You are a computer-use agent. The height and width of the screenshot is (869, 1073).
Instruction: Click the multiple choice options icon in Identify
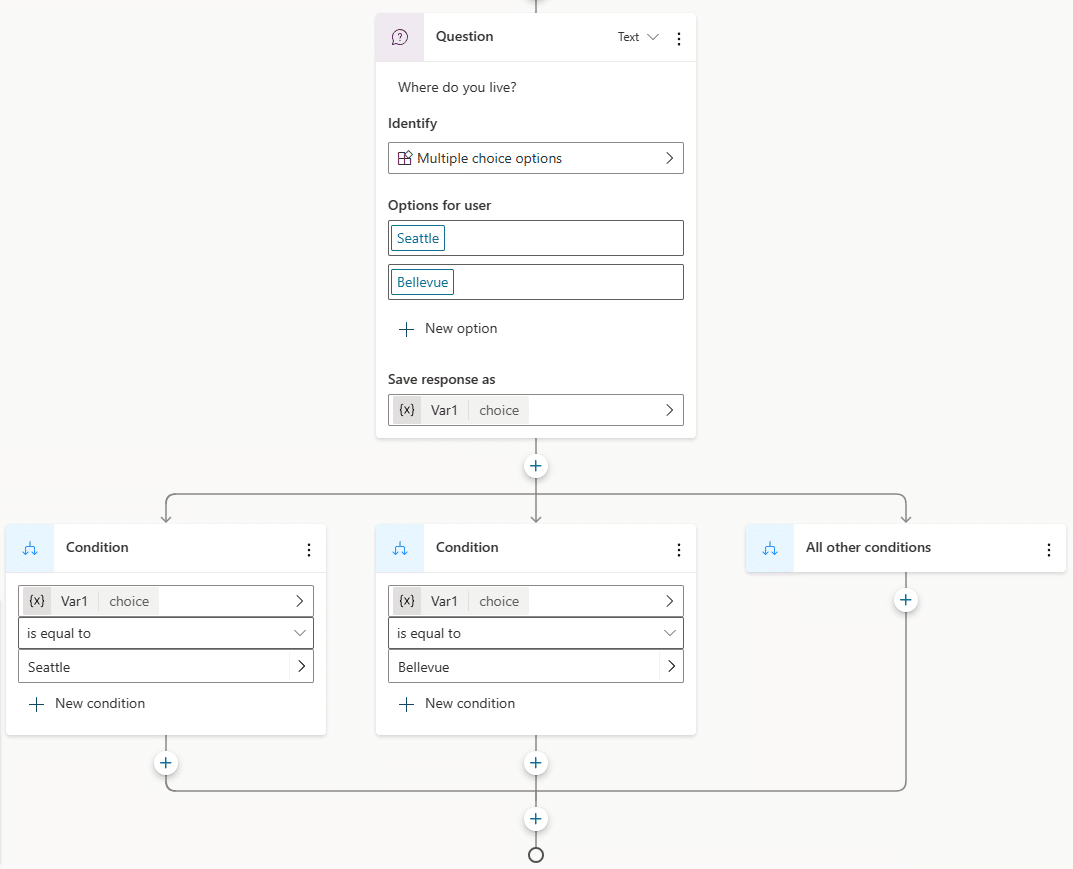[404, 158]
